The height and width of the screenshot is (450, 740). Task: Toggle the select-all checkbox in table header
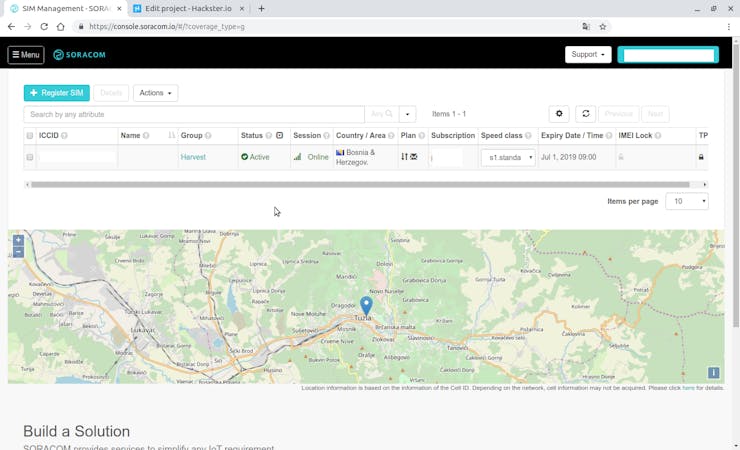[x=30, y=136]
